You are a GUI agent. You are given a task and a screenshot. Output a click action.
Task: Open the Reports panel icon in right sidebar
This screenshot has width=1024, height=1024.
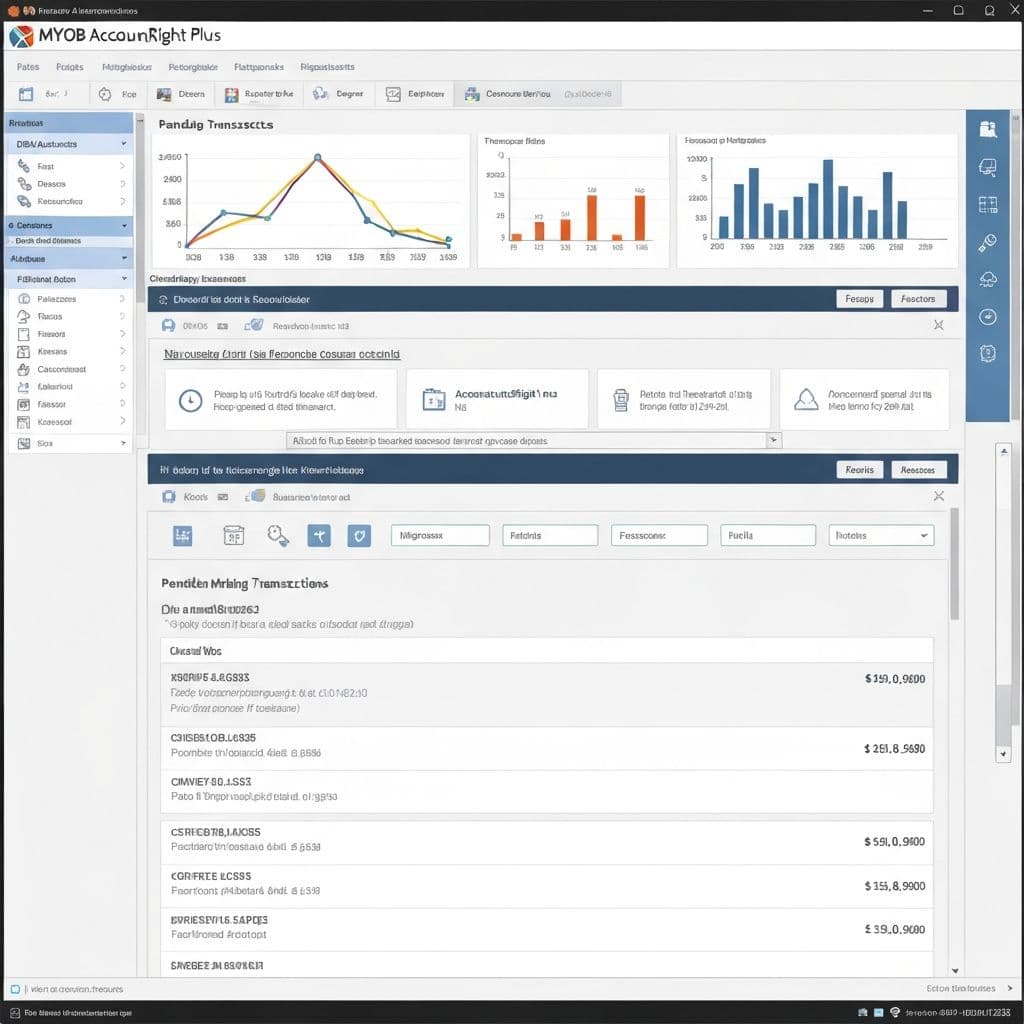tap(988, 128)
